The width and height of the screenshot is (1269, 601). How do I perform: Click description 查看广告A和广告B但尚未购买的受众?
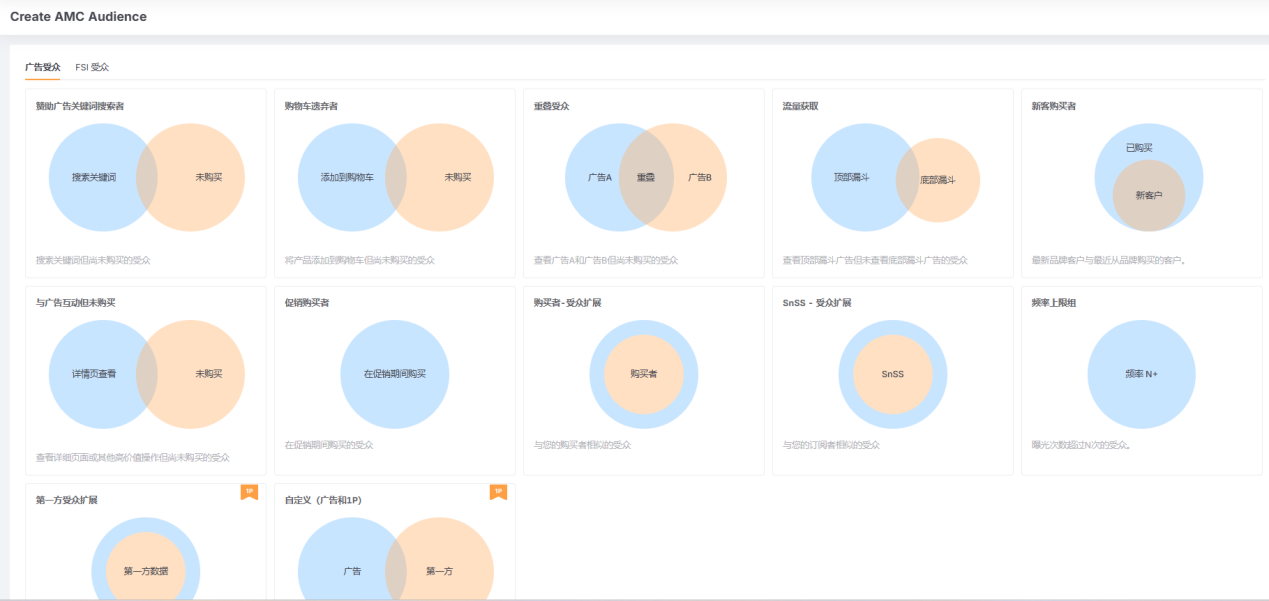pyautogui.click(x=606, y=260)
